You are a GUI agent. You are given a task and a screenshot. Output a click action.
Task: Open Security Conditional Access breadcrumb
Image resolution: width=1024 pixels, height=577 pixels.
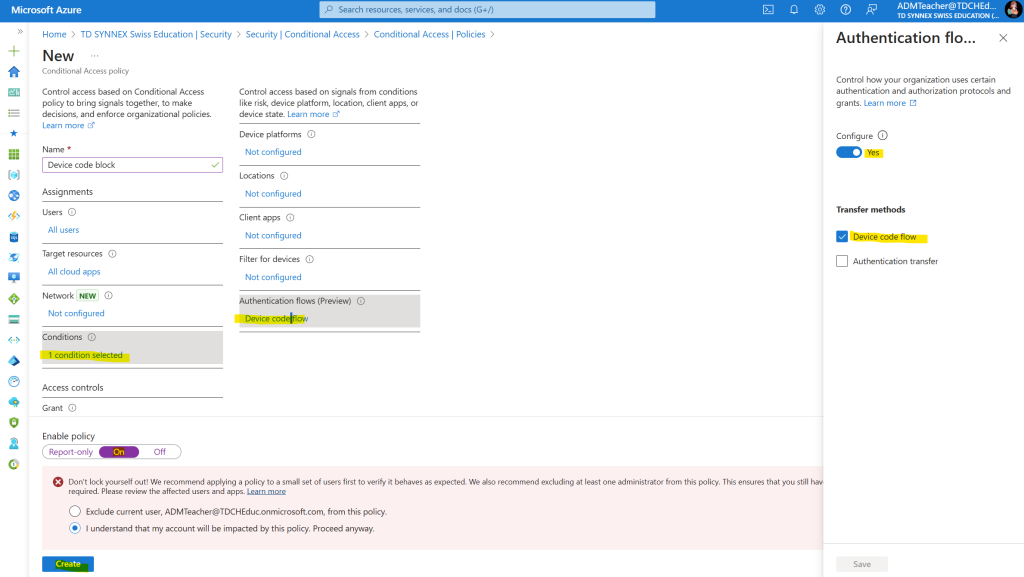point(302,35)
